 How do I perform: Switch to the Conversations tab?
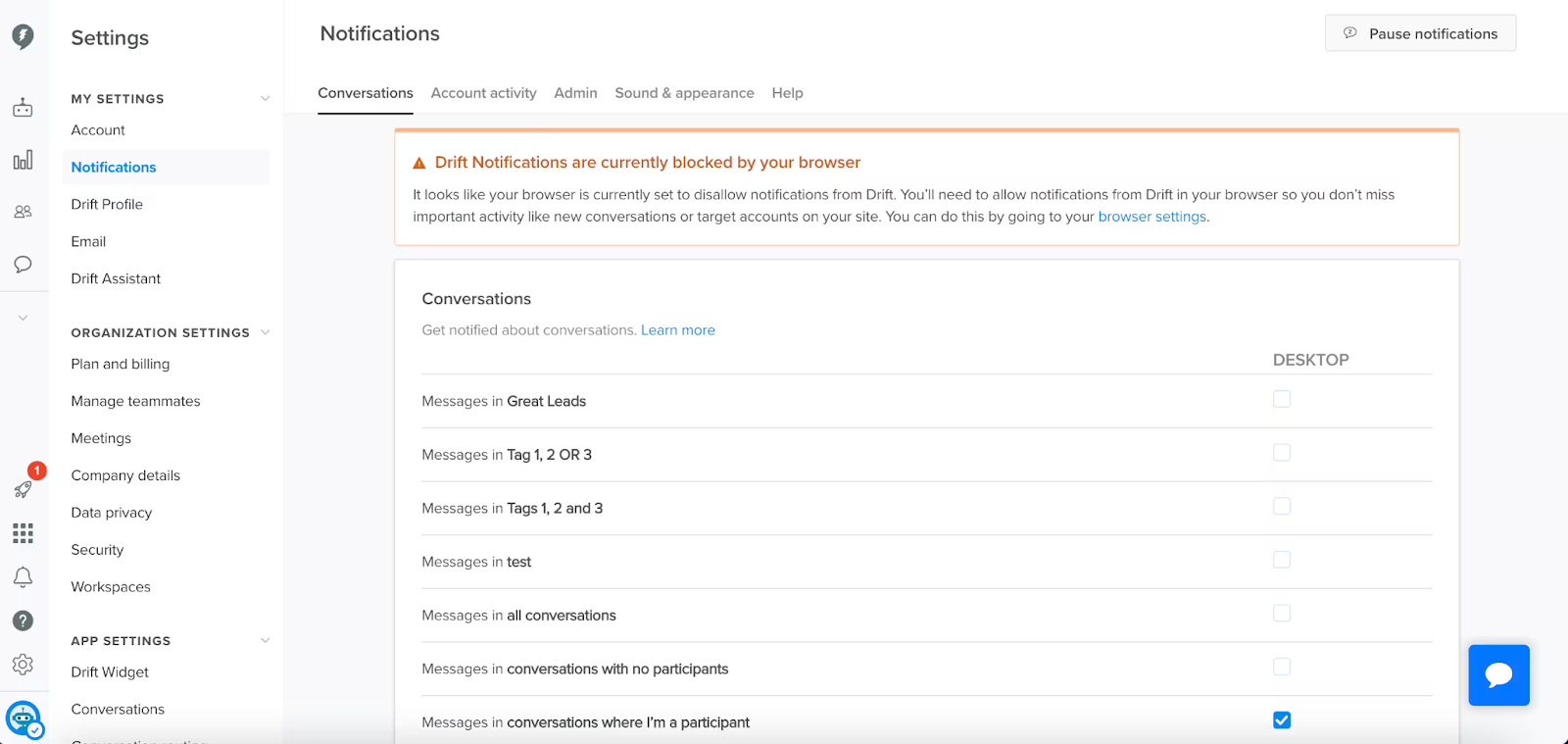tap(366, 93)
